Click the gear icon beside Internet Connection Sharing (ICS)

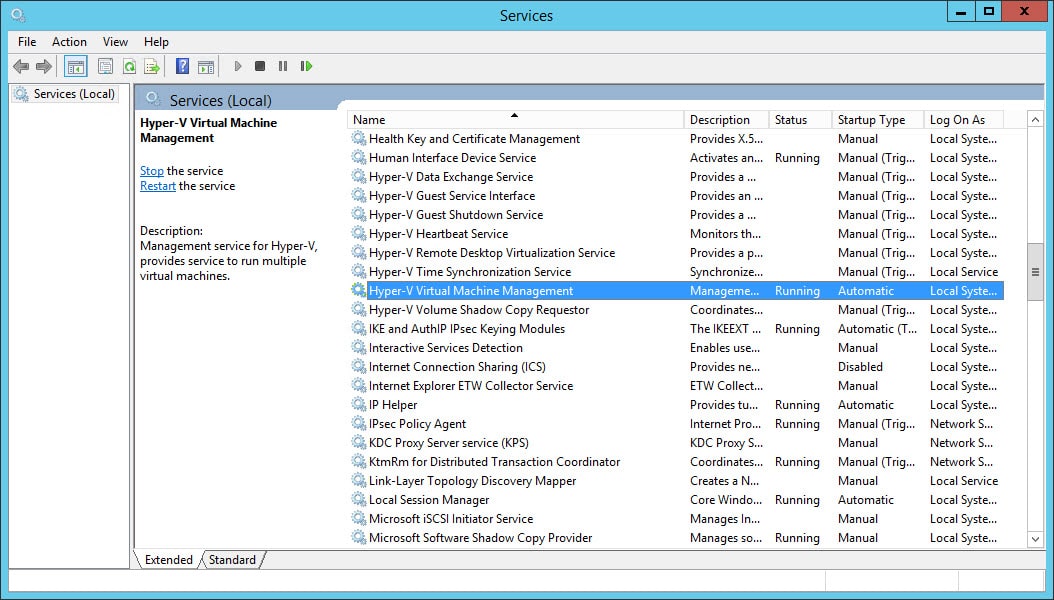(x=359, y=367)
